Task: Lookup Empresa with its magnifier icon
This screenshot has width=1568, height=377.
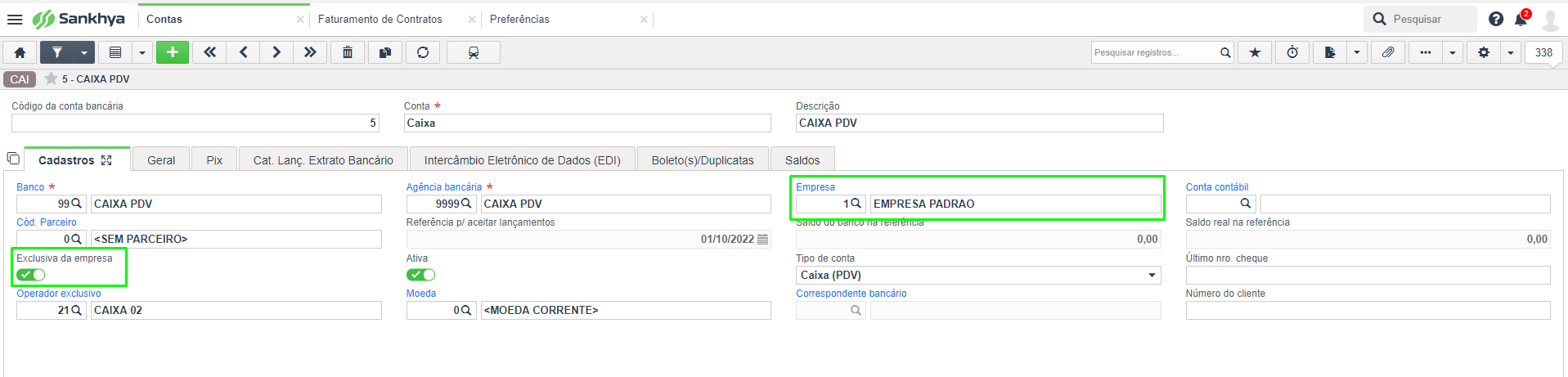Action: 856,204
